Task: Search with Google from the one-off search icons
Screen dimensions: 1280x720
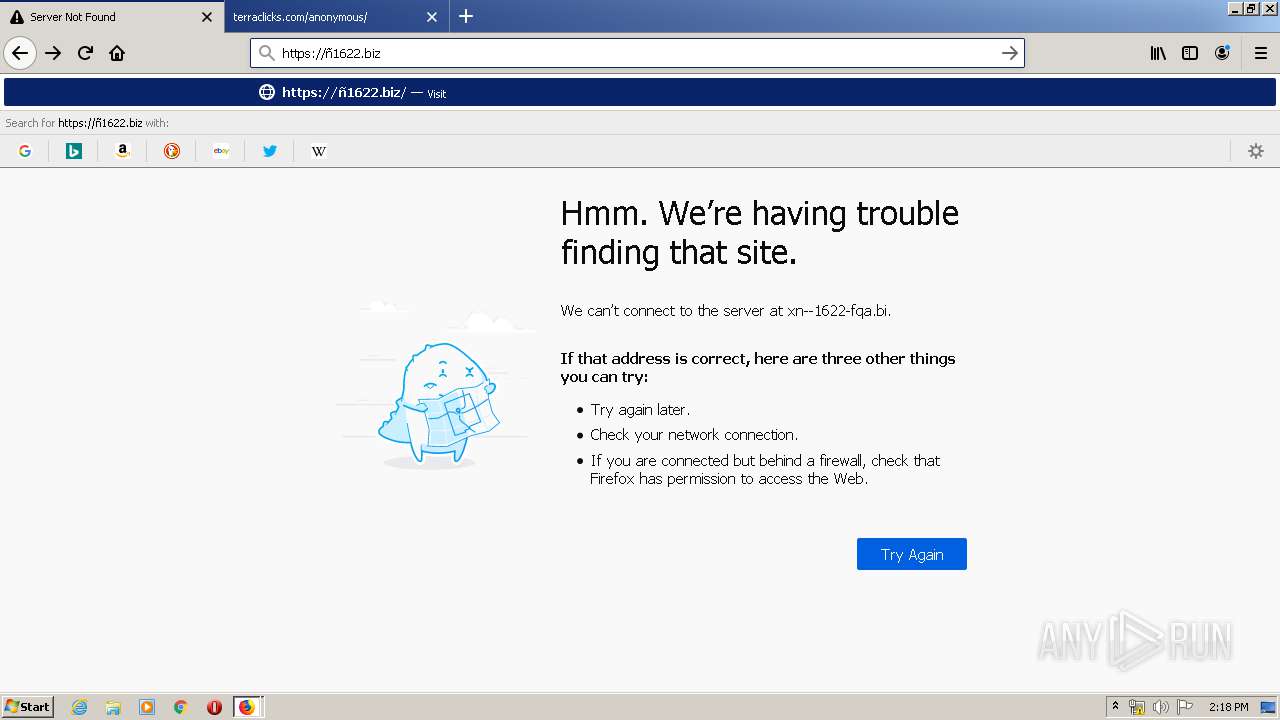Action: tap(25, 151)
